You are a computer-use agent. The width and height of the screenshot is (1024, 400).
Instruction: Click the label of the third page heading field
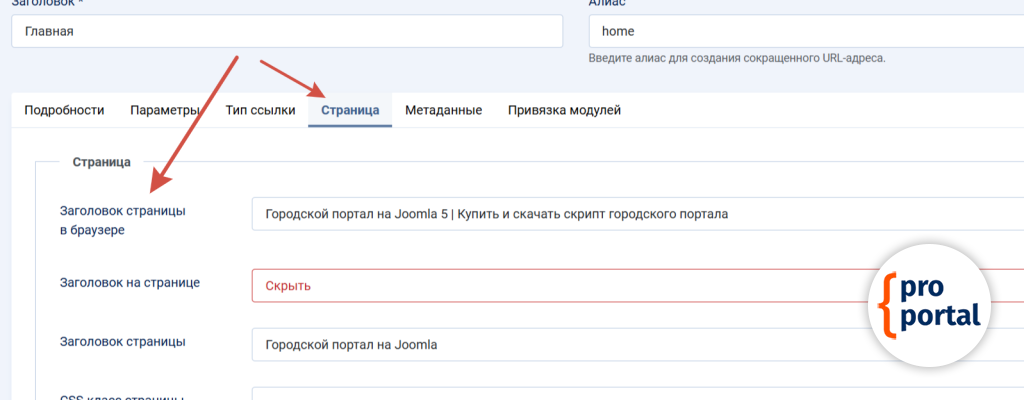122,341
